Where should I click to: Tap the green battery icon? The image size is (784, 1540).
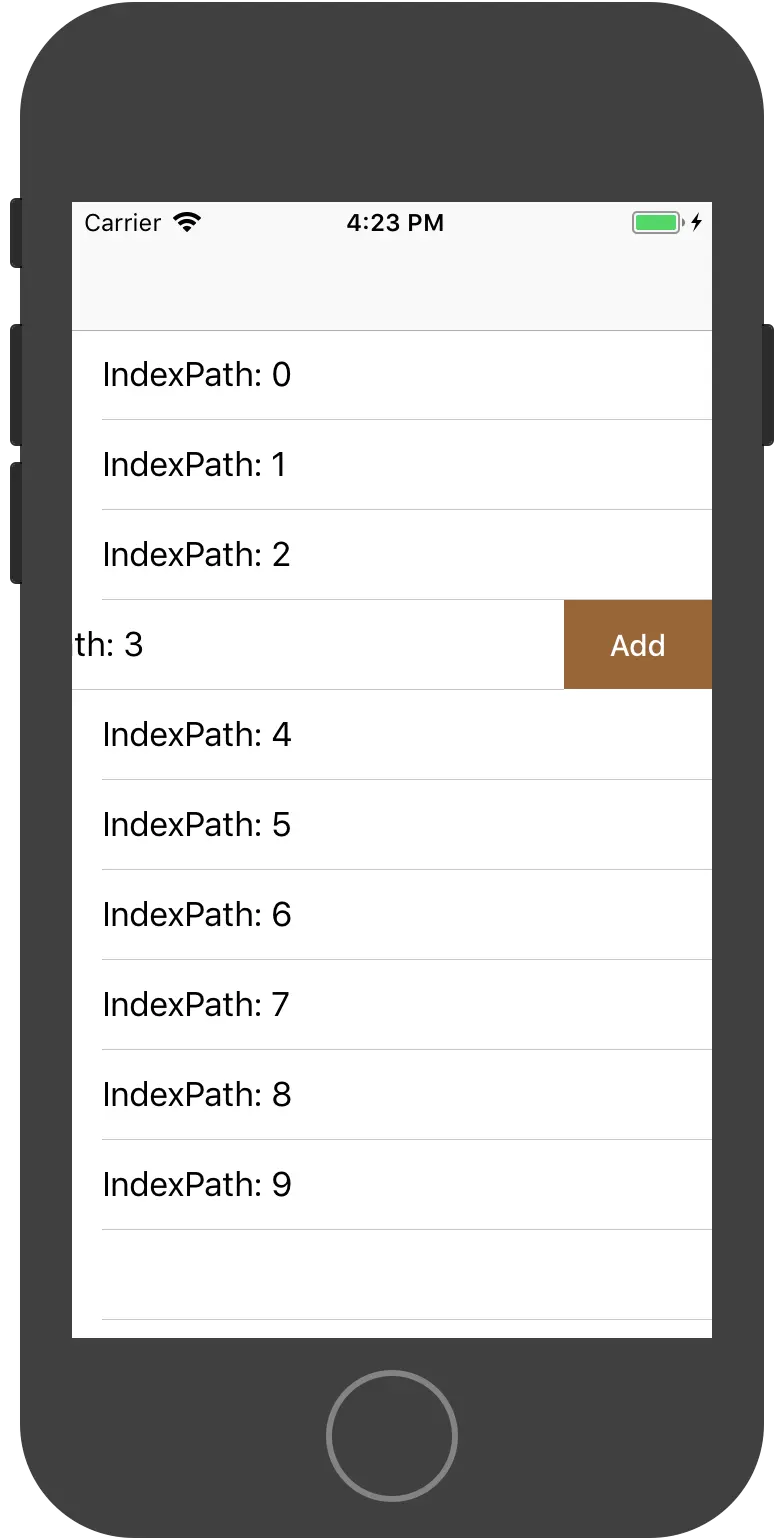[656, 222]
